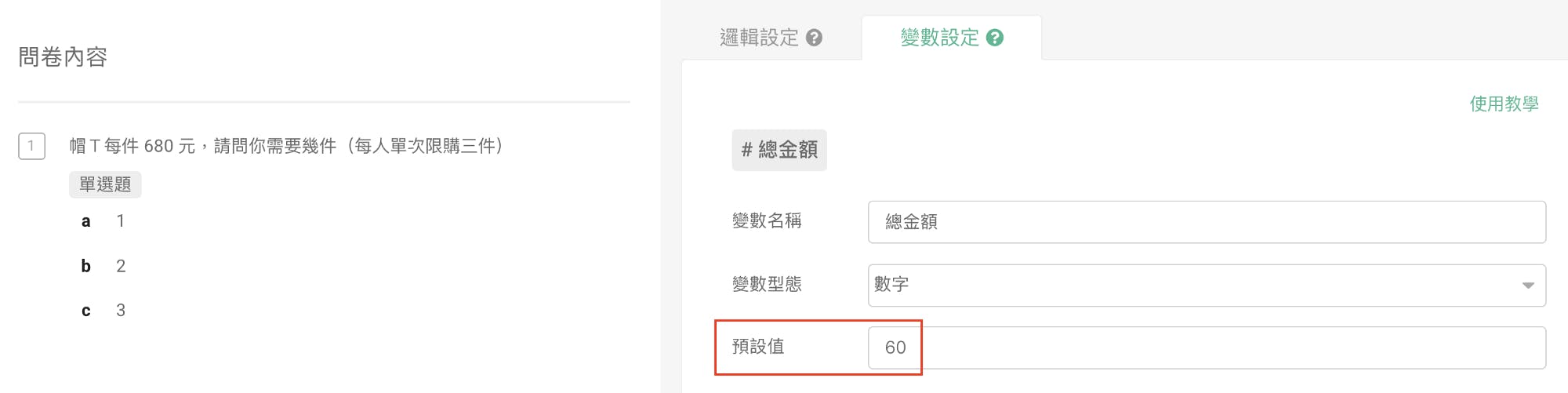Click the 變數型態 label

tap(766, 284)
